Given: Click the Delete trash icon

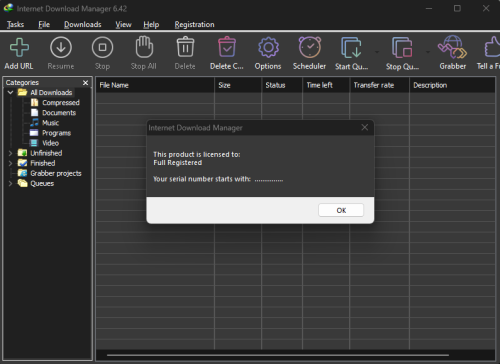Looking at the screenshot, I should (x=185, y=47).
